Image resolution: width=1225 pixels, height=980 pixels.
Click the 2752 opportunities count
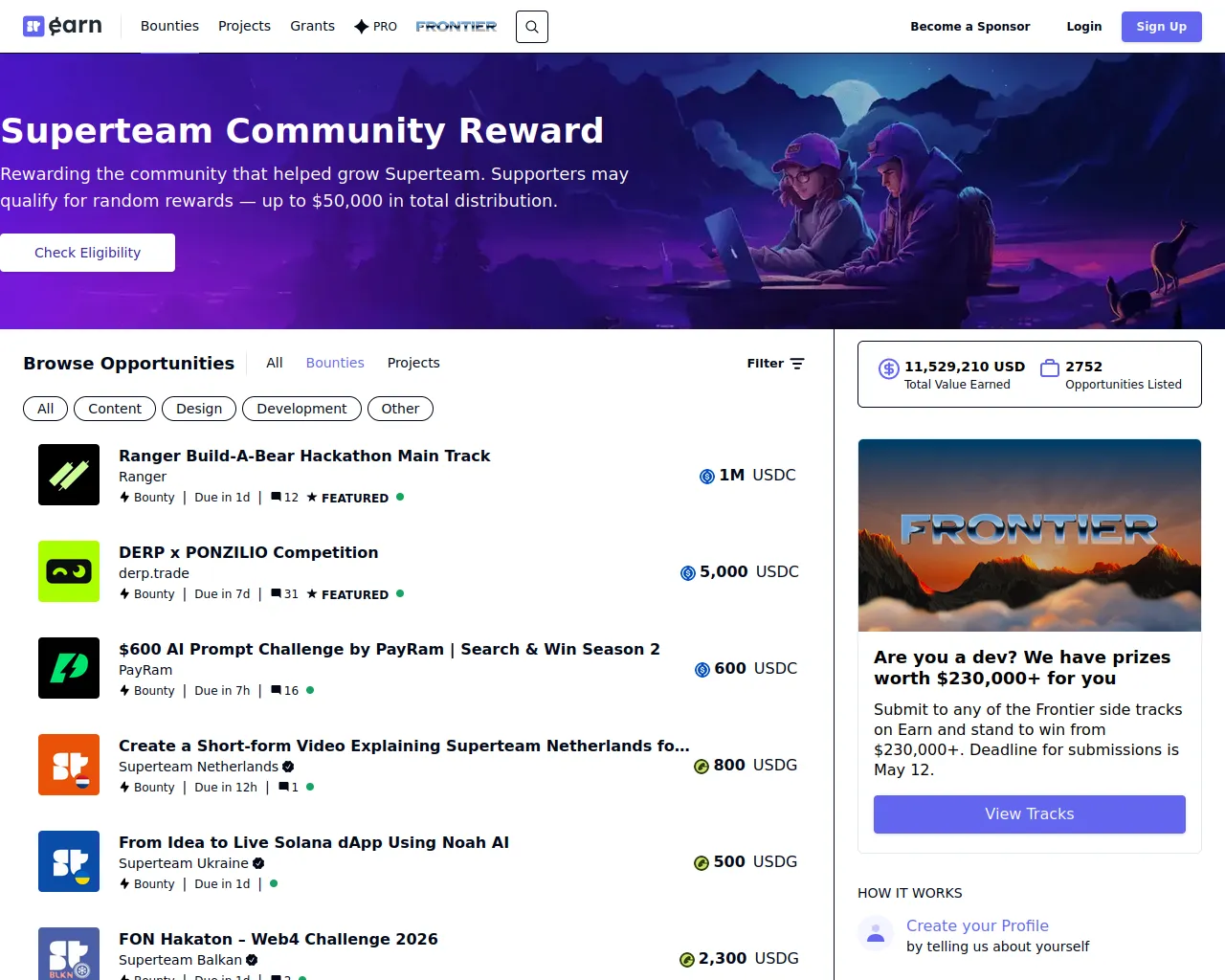point(1083,367)
